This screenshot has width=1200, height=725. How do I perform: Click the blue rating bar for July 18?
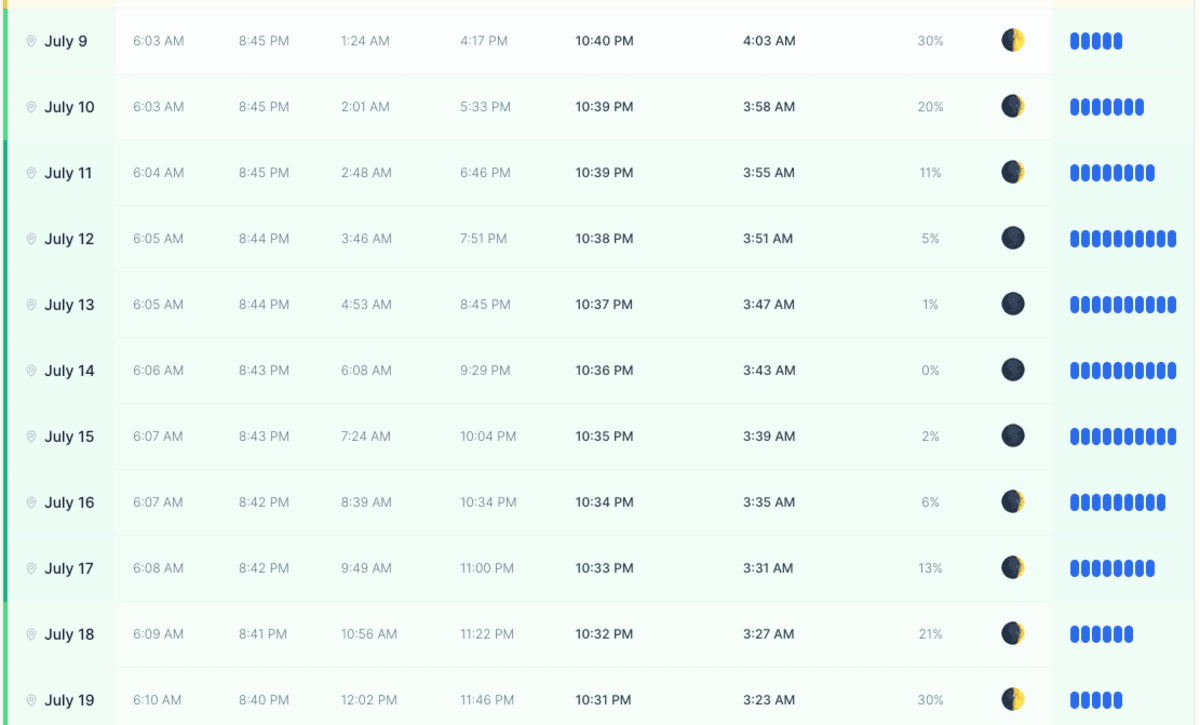coord(1101,634)
